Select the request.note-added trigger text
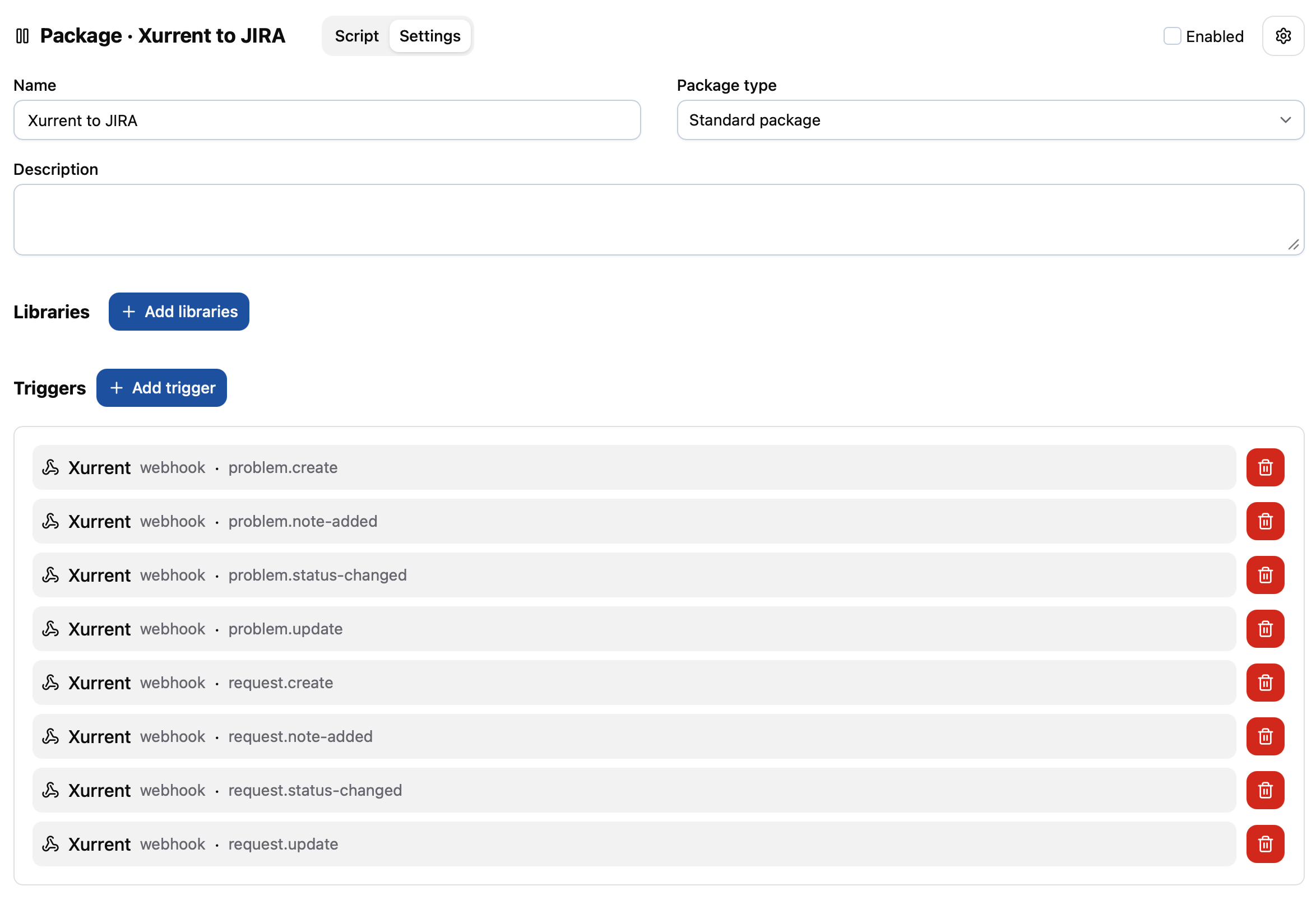 click(x=300, y=736)
